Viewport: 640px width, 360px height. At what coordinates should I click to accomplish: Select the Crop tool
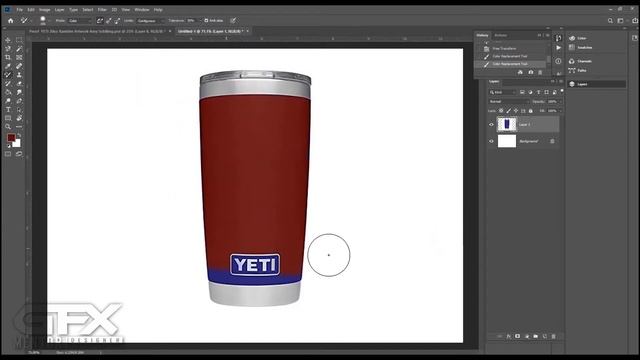(8, 58)
